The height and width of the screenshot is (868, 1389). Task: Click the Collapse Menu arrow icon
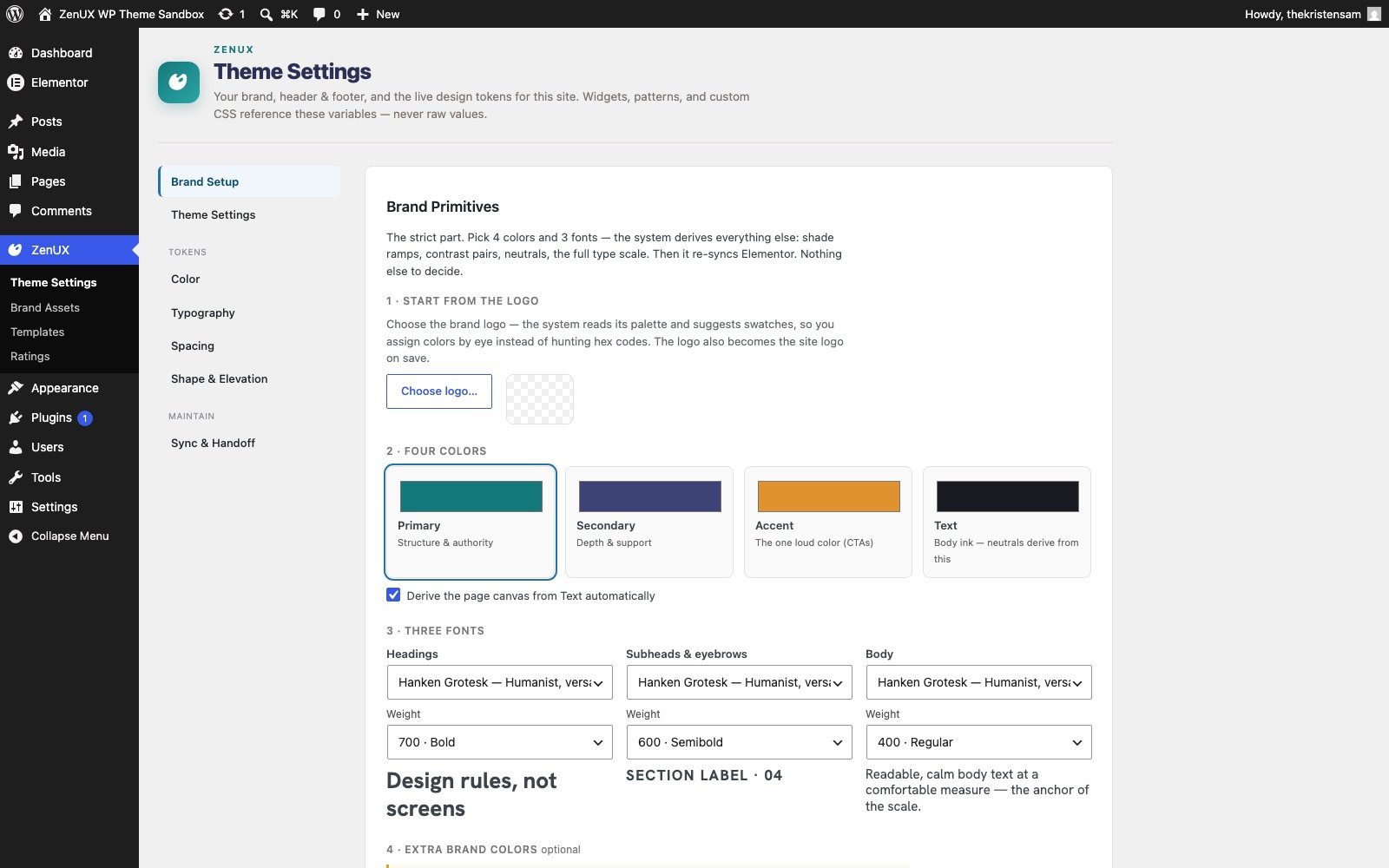click(16, 536)
